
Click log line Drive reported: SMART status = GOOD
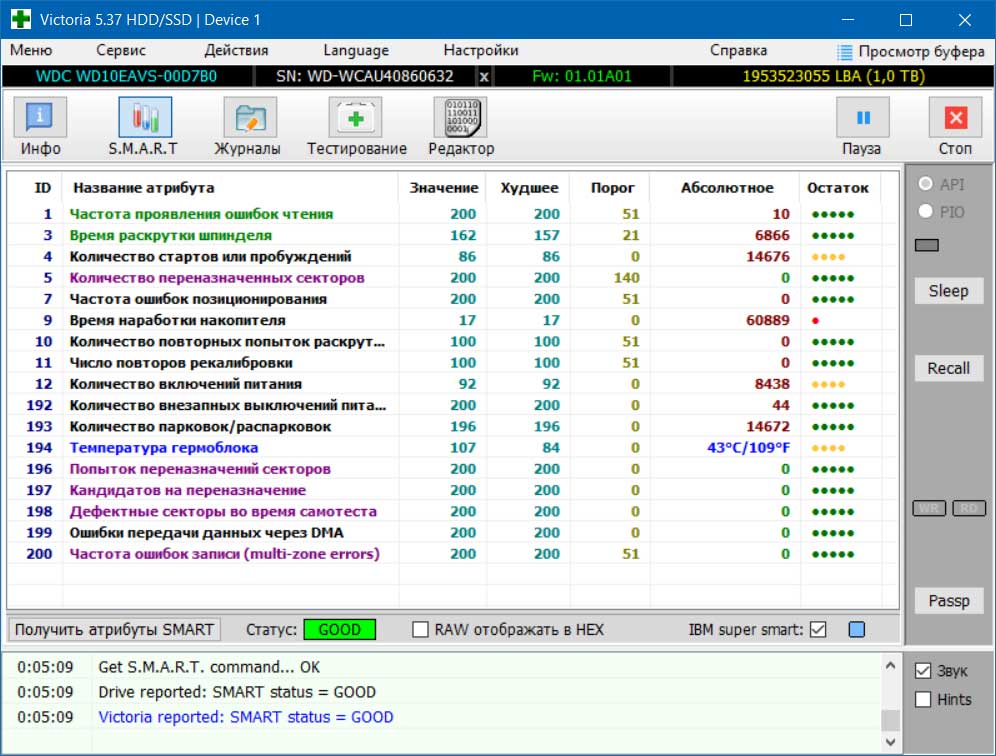[237, 692]
